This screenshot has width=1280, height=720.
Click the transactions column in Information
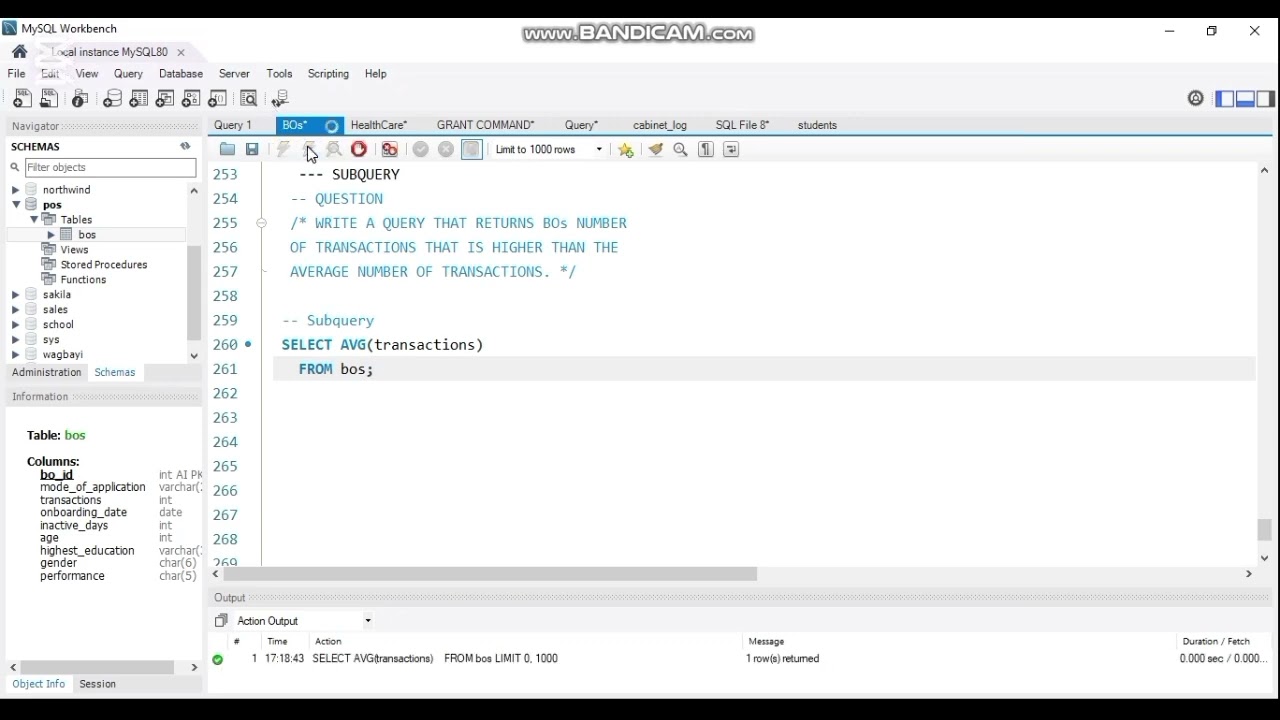coord(70,500)
